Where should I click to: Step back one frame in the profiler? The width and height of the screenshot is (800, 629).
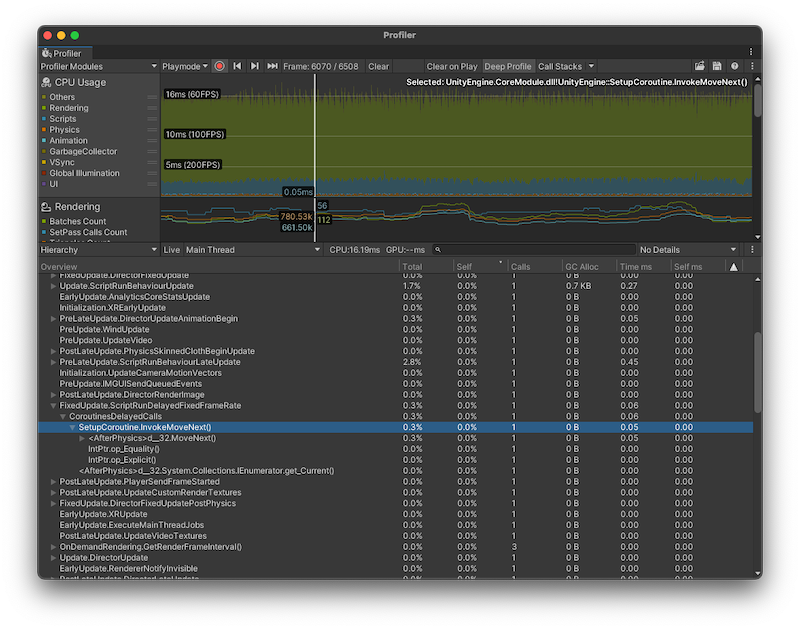(x=237, y=65)
